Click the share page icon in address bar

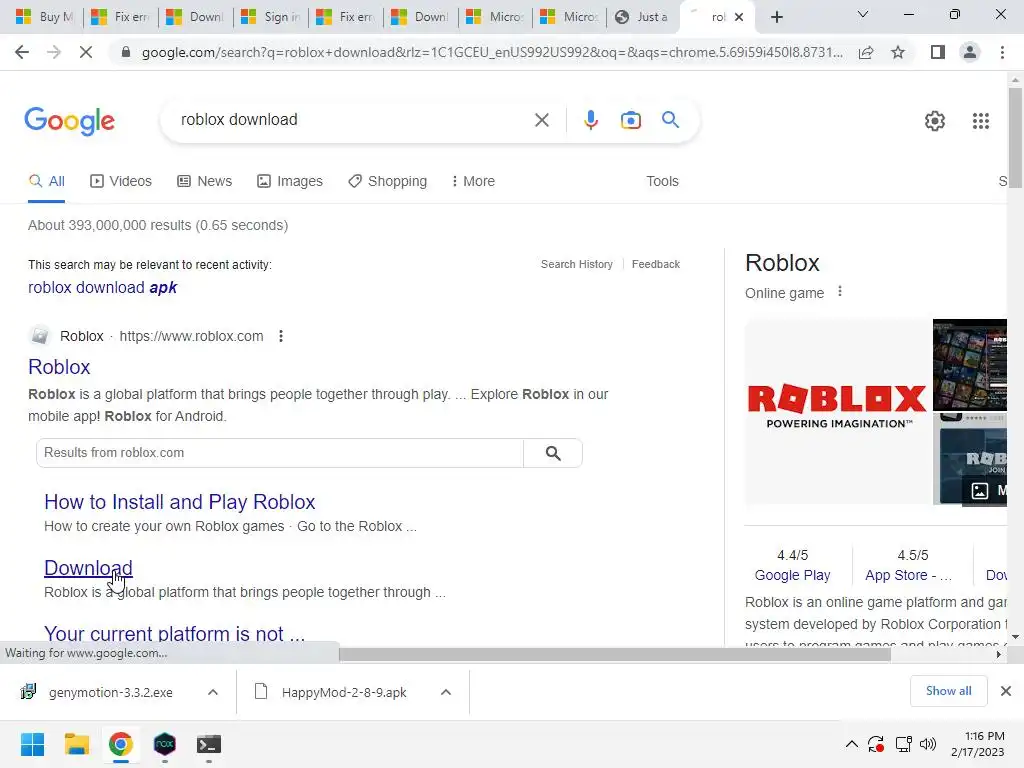point(866,53)
